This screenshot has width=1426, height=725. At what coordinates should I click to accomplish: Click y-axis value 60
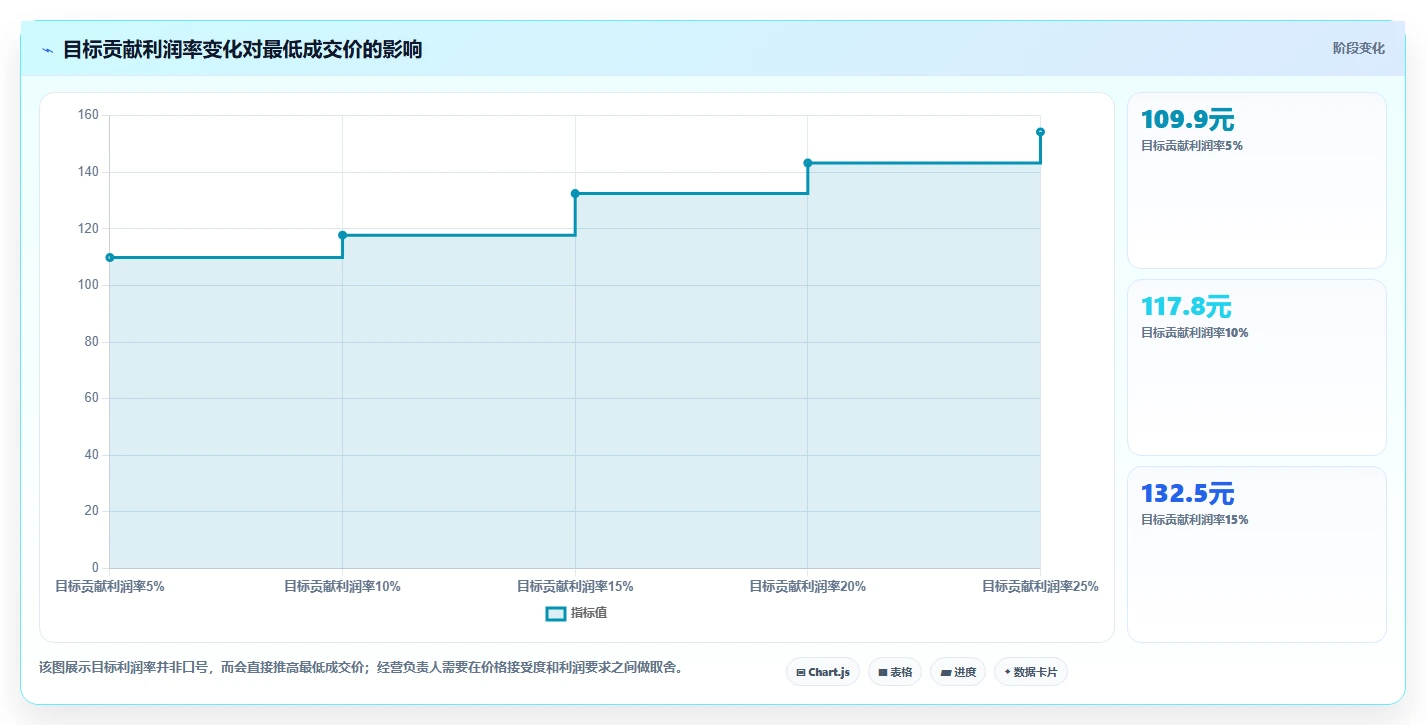pos(92,398)
